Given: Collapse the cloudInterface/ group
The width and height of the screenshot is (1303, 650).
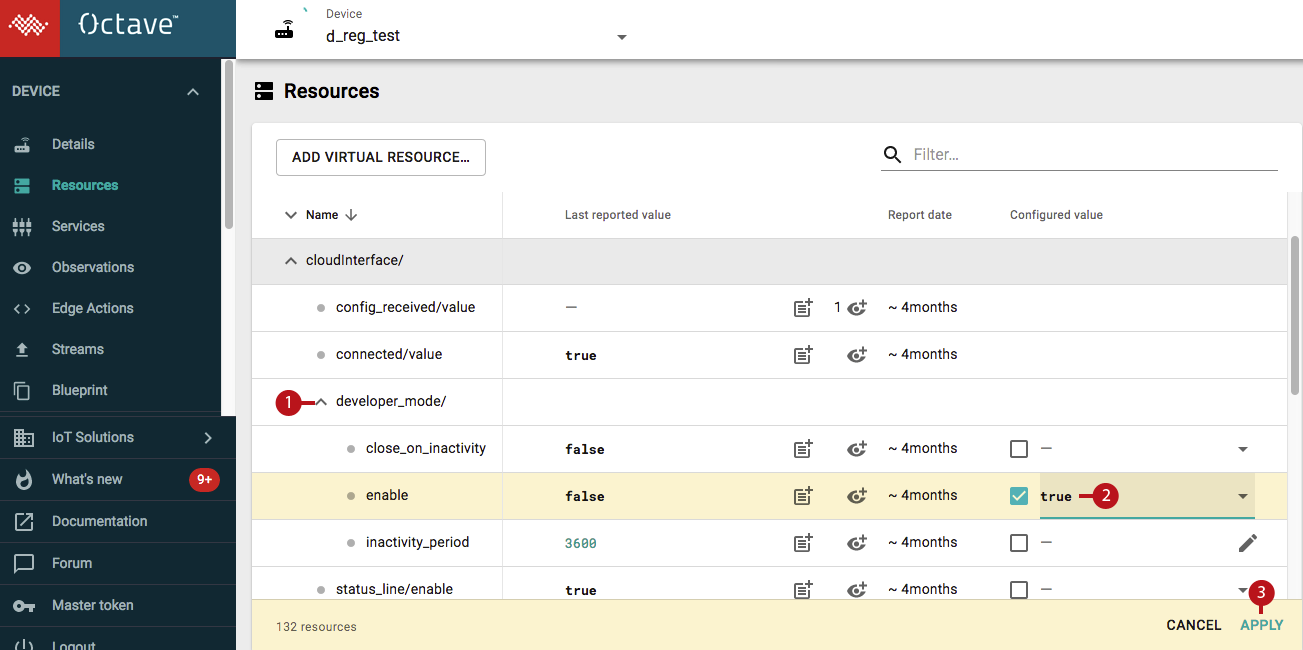Looking at the screenshot, I should (291, 260).
